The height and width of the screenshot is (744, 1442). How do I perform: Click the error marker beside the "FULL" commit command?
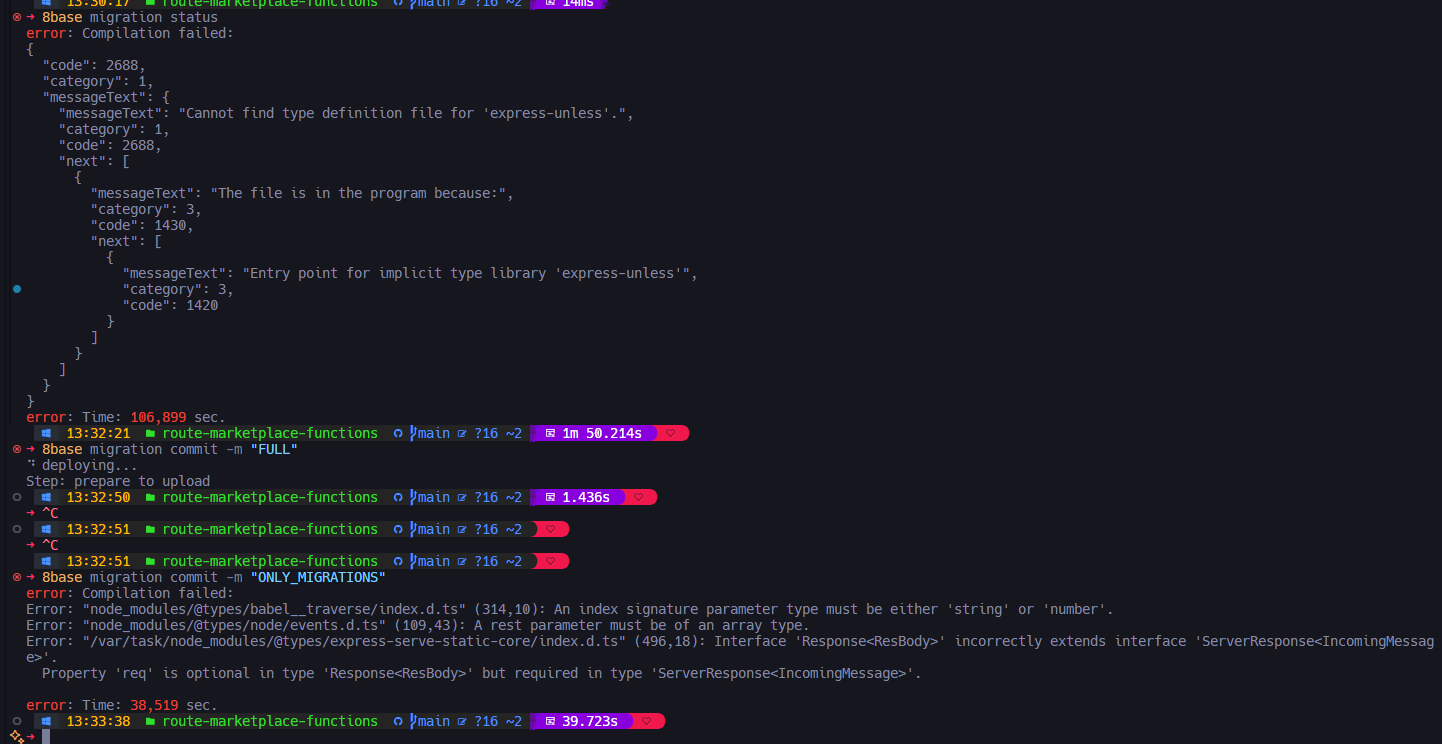coord(16,449)
